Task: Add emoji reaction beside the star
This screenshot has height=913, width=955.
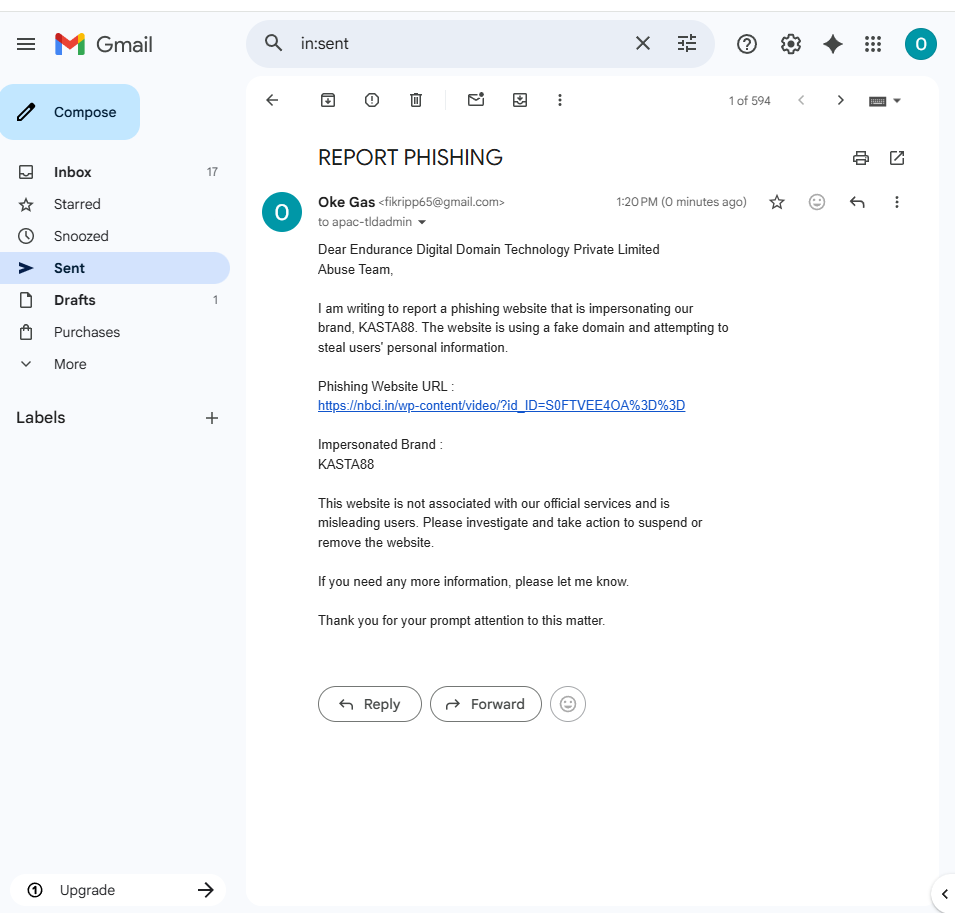Action: click(x=817, y=202)
